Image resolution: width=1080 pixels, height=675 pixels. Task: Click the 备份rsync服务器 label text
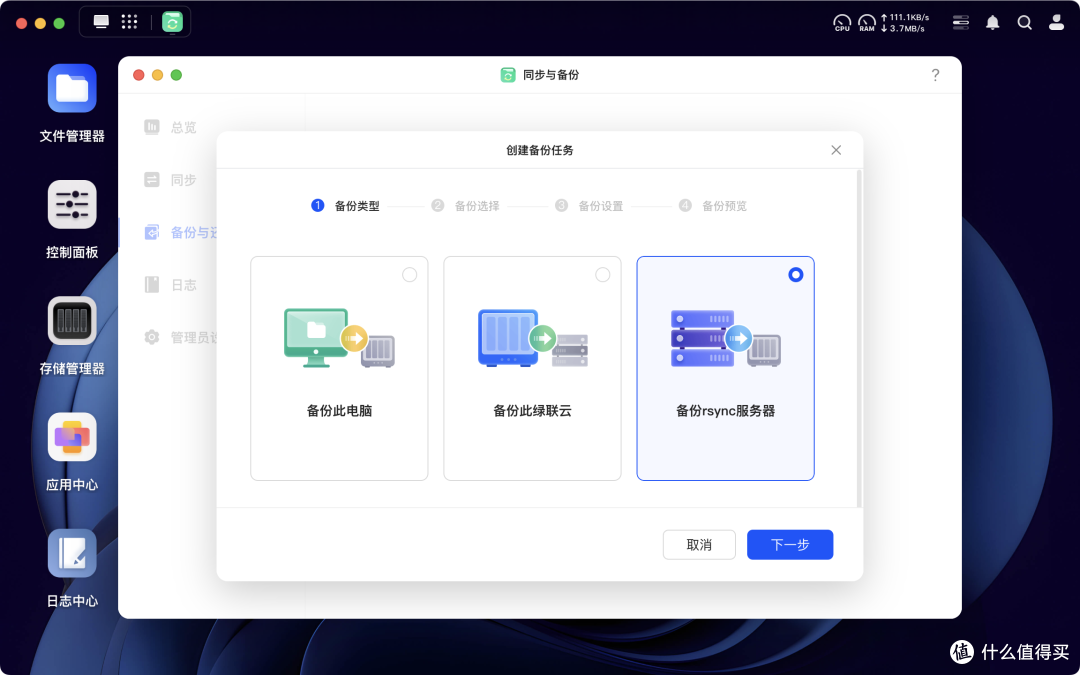725,411
